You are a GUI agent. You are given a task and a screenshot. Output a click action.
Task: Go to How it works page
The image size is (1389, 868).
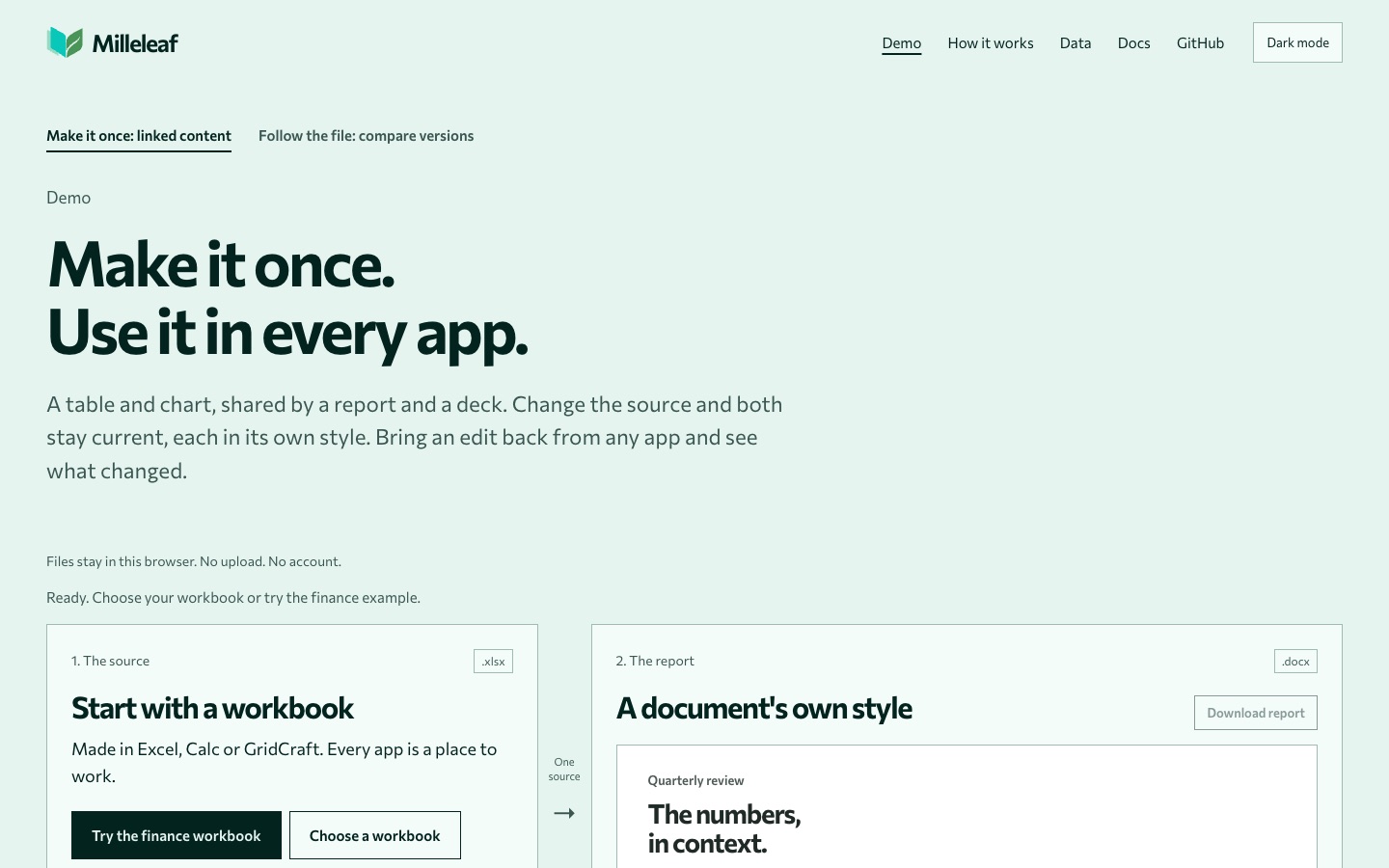(990, 43)
